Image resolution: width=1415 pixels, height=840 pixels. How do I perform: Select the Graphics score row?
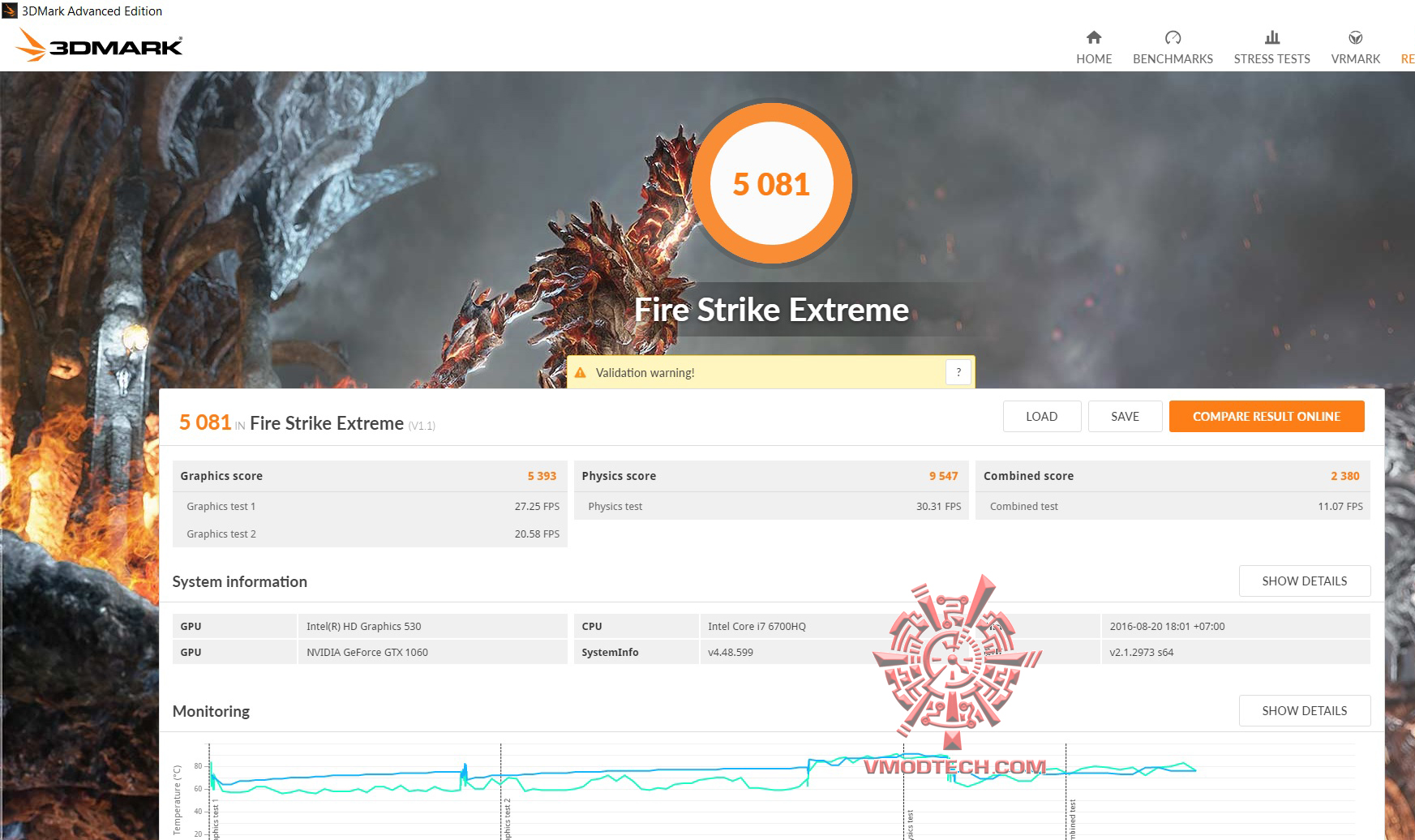370,476
